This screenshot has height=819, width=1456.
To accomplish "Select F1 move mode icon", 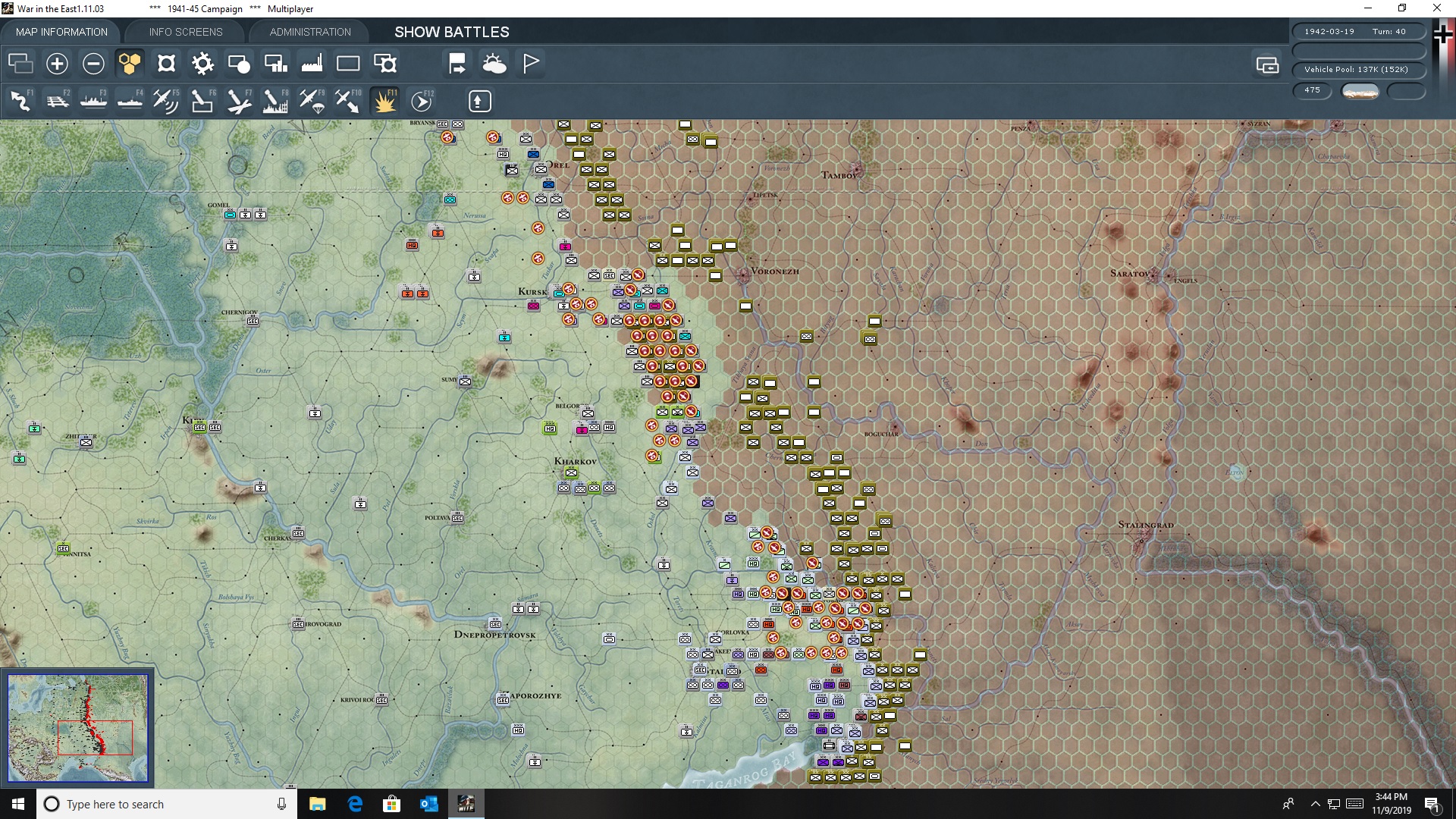I will [x=20, y=101].
